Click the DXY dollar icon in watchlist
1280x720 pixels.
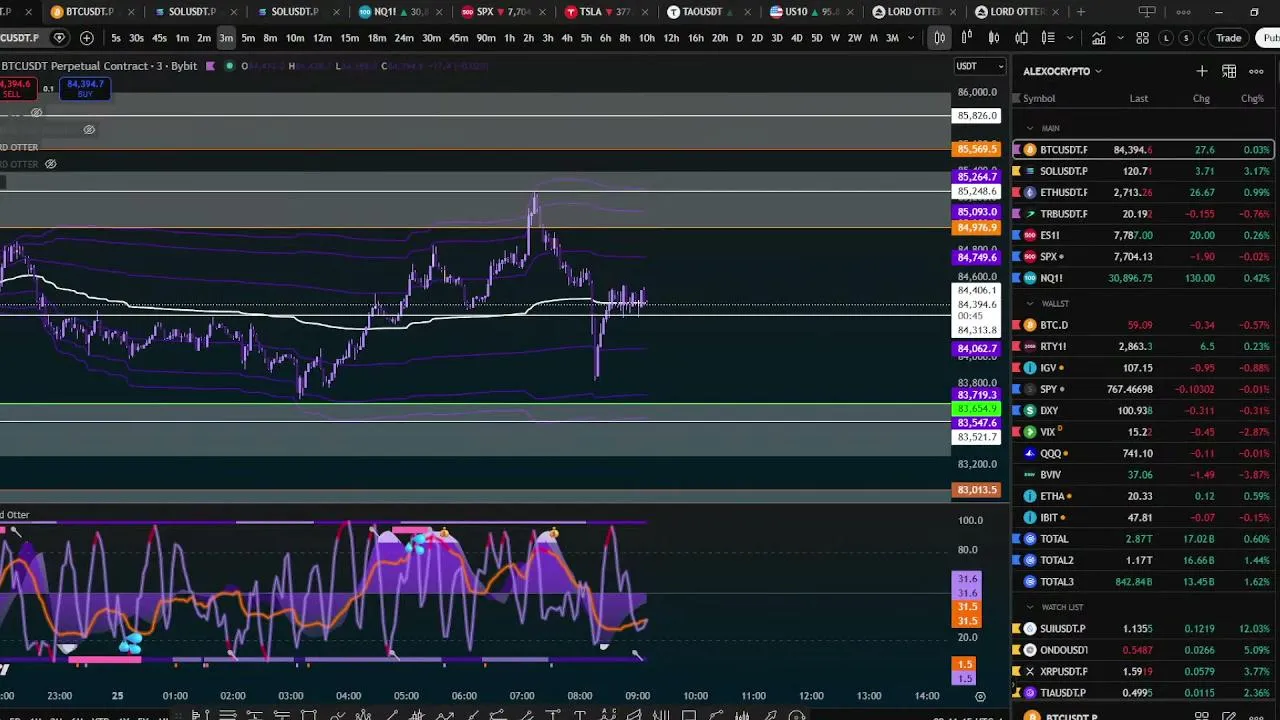tap(1030, 411)
